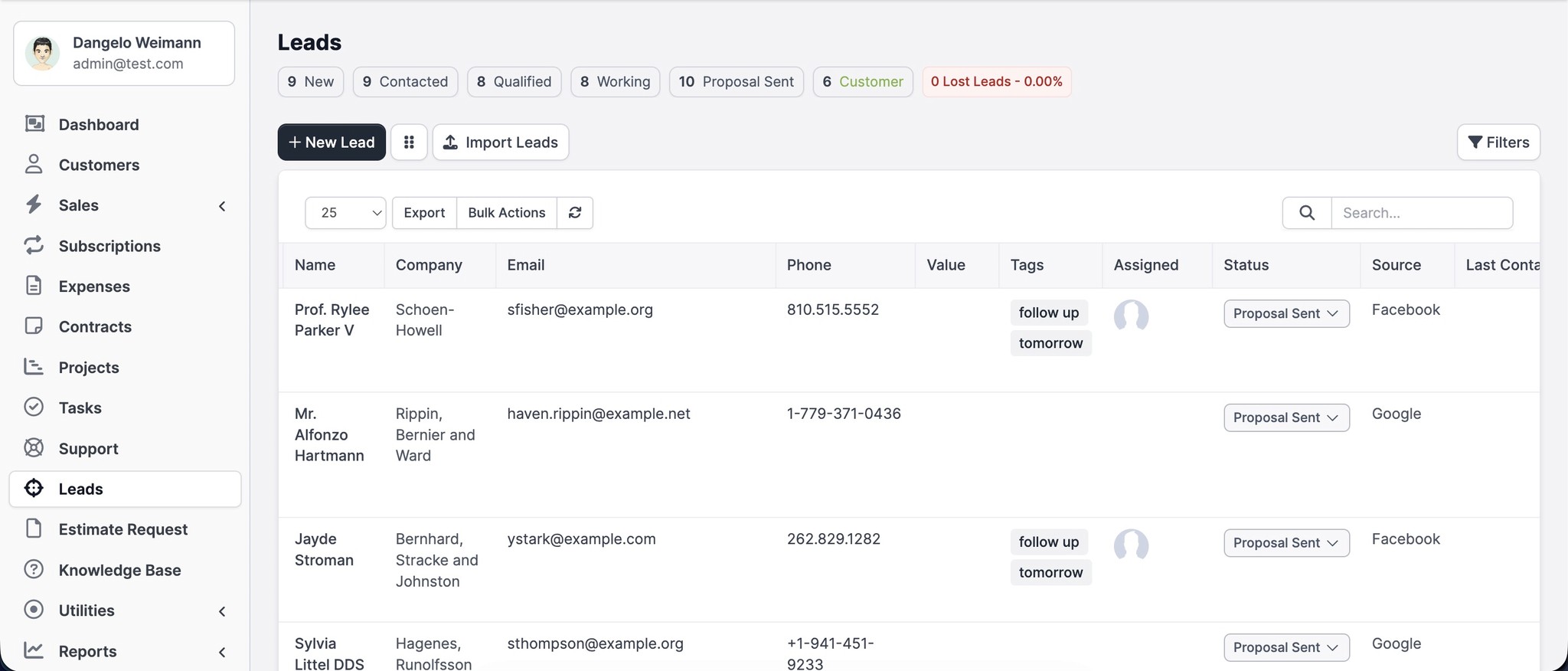Viewport: 1568px width, 671px height.
Task: Filter by 8 Working leads
Action: [x=616, y=82]
